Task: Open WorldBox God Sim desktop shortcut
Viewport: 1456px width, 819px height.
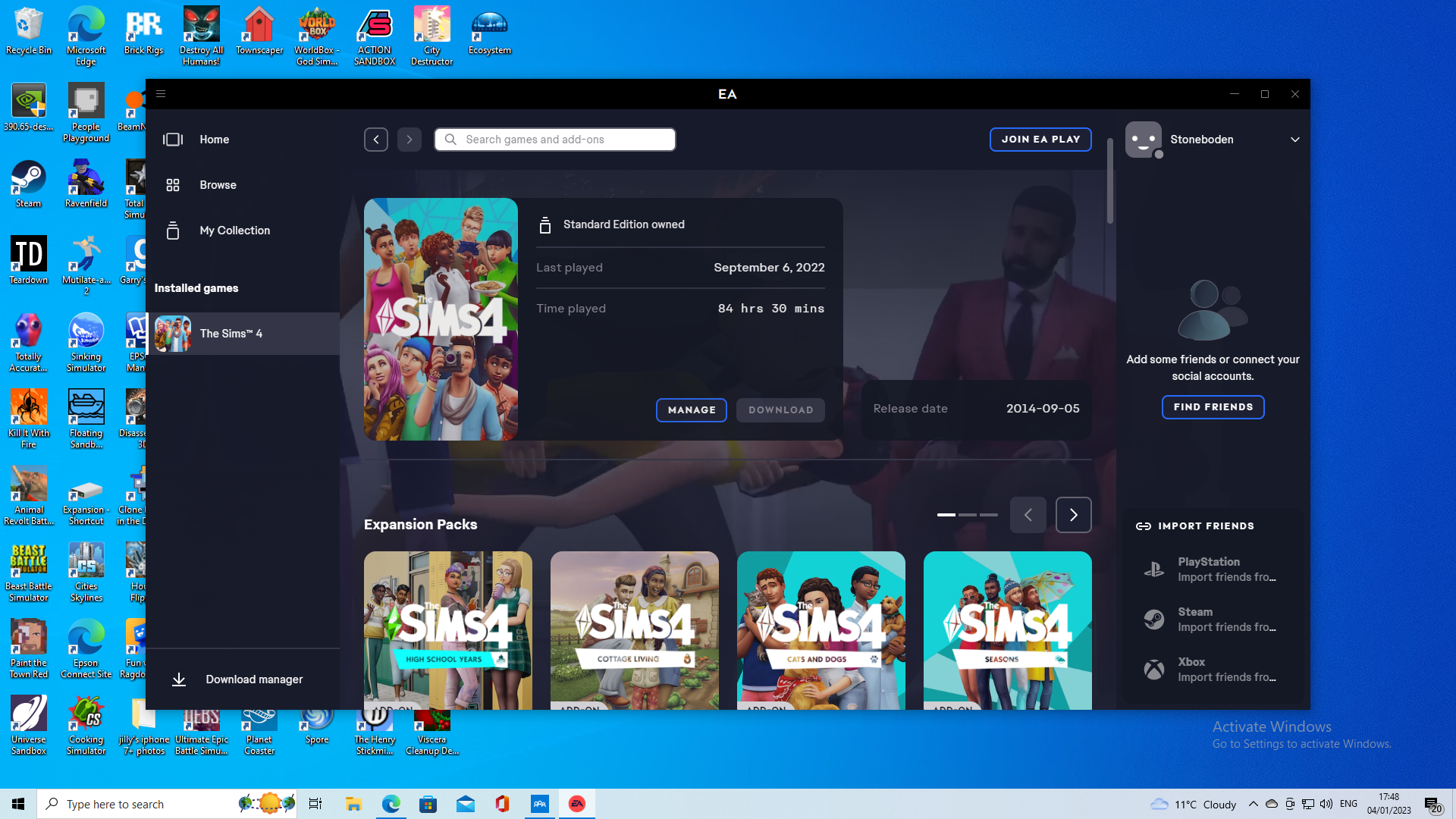Action: [x=317, y=36]
